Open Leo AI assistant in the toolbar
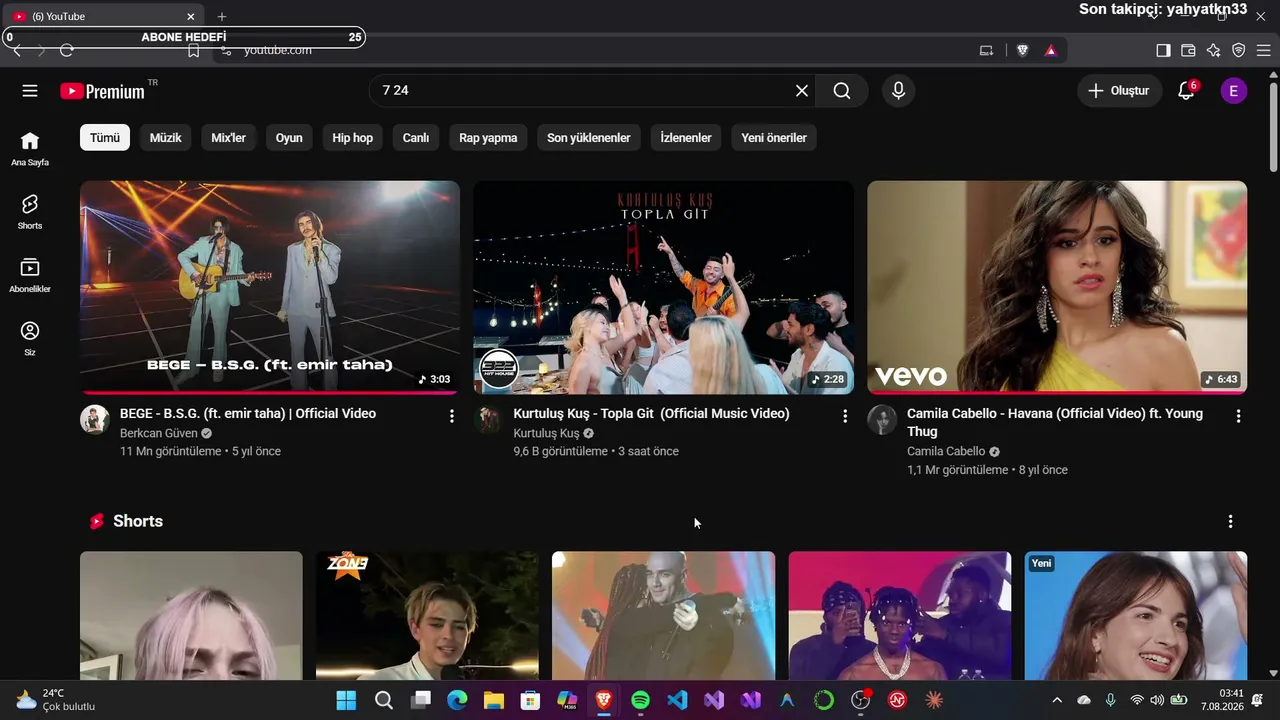This screenshot has height=720, width=1280. pos(1213,50)
